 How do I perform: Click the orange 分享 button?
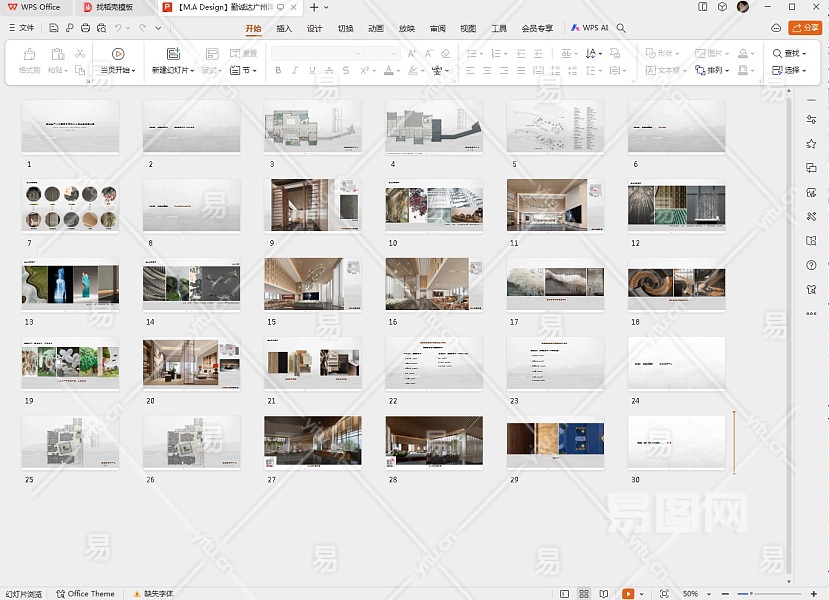pyautogui.click(x=805, y=28)
